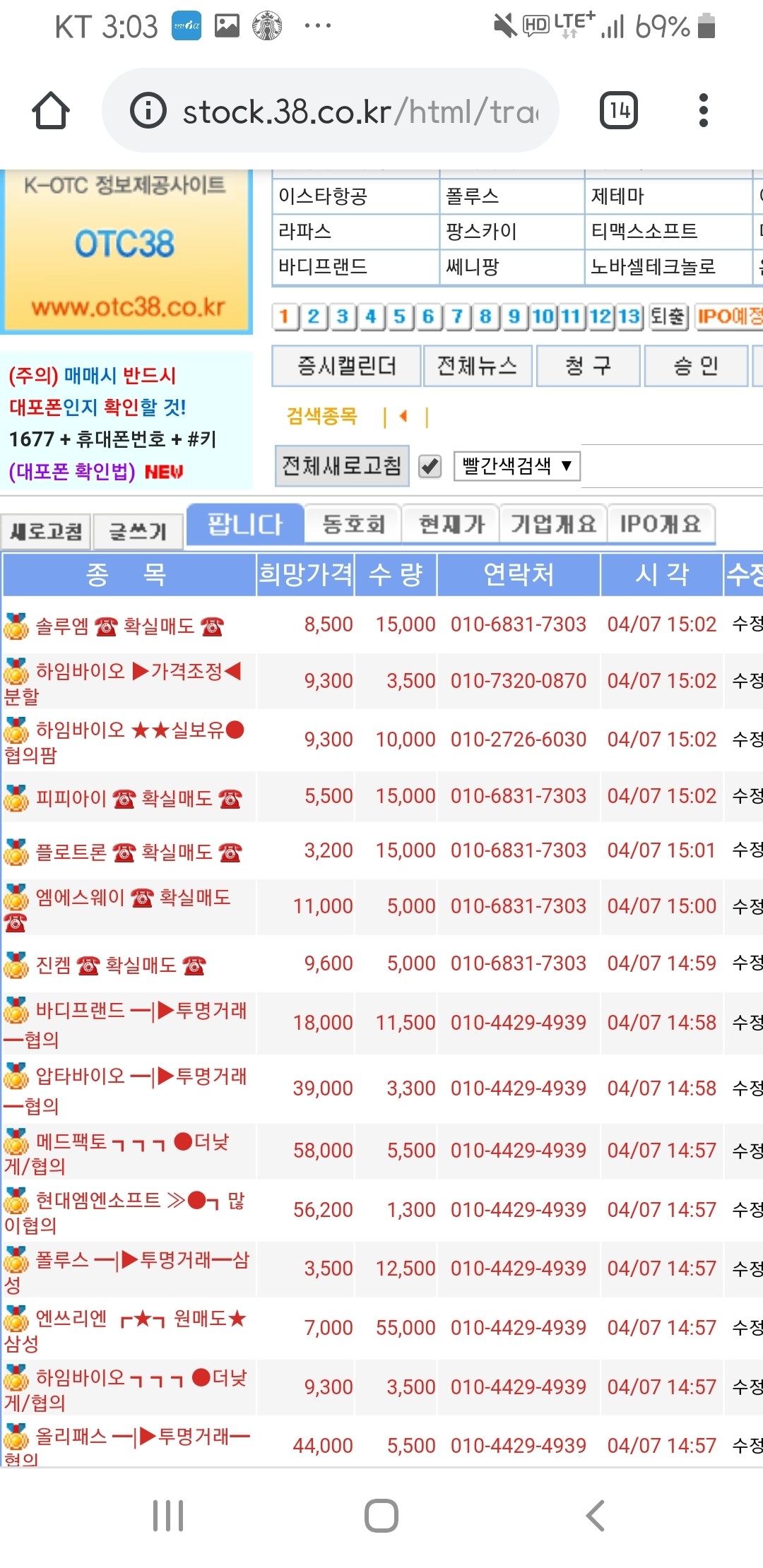Select phone number 010-2726-6030
763x1568 pixels.
click(519, 740)
